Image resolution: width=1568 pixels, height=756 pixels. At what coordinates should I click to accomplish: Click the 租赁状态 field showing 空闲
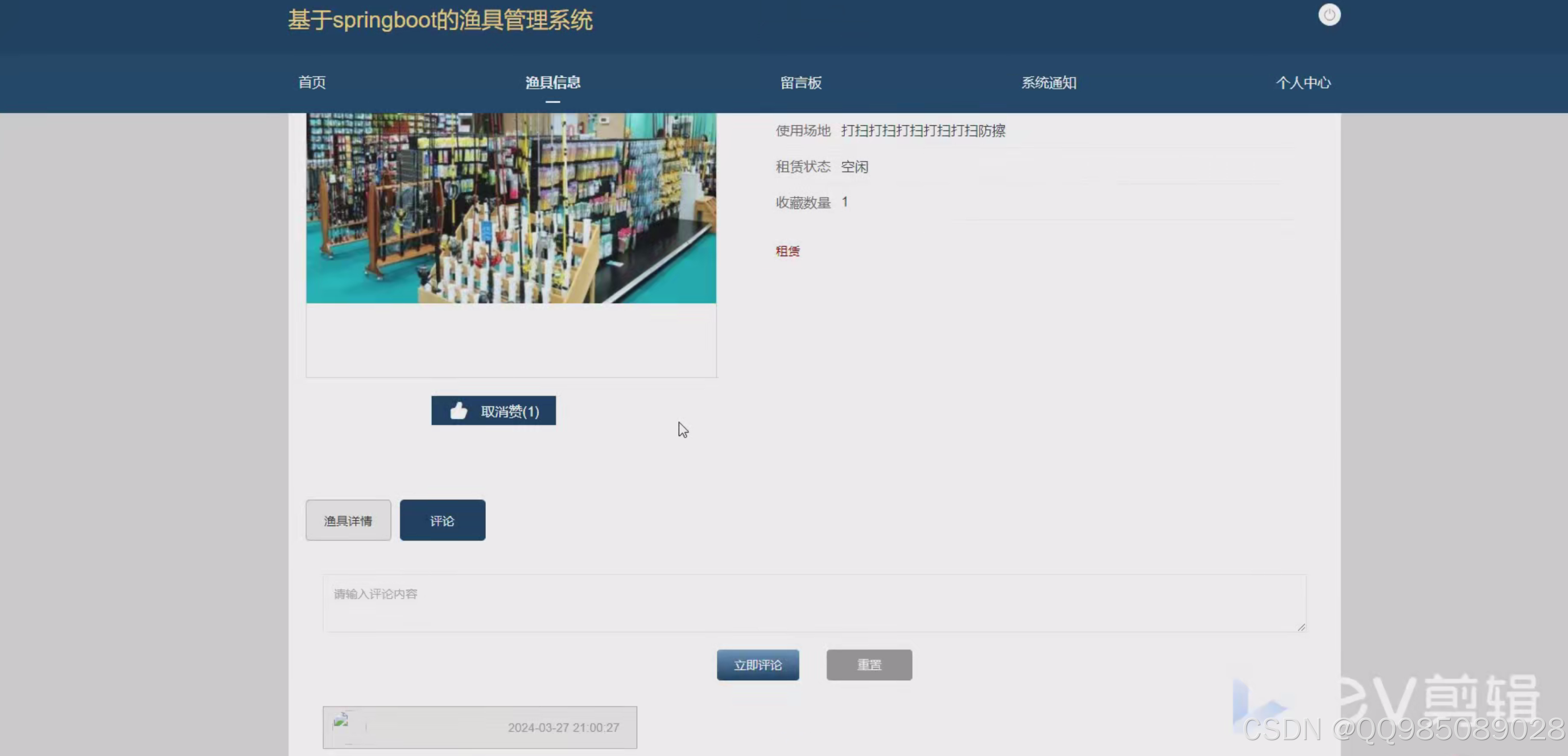click(855, 166)
